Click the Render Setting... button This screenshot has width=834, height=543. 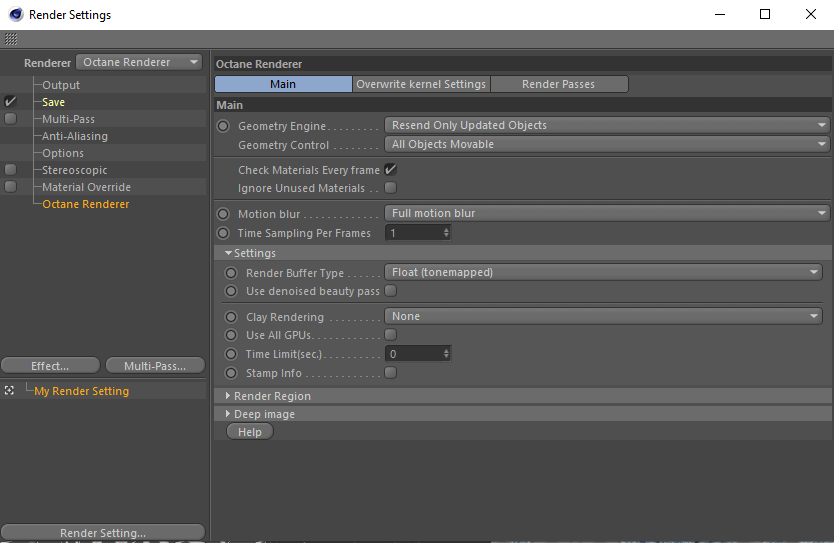(103, 532)
